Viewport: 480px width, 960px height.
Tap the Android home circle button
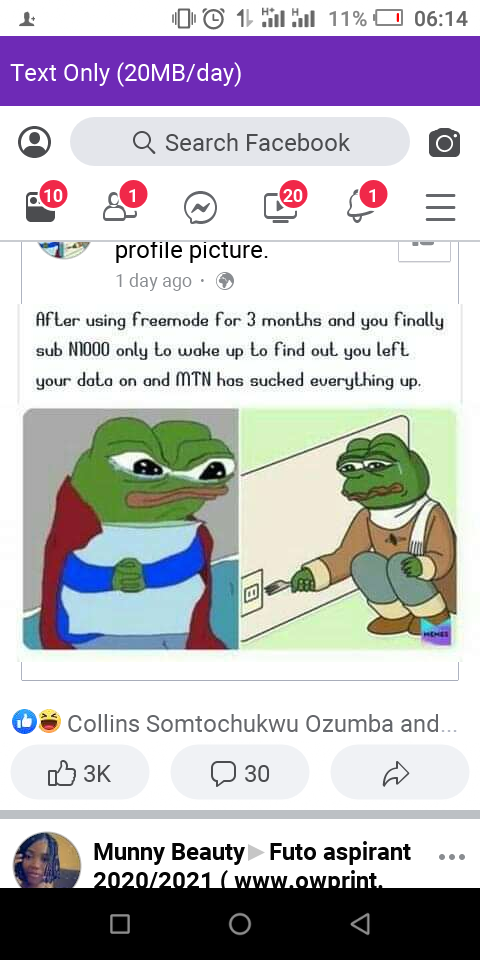[x=240, y=923]
